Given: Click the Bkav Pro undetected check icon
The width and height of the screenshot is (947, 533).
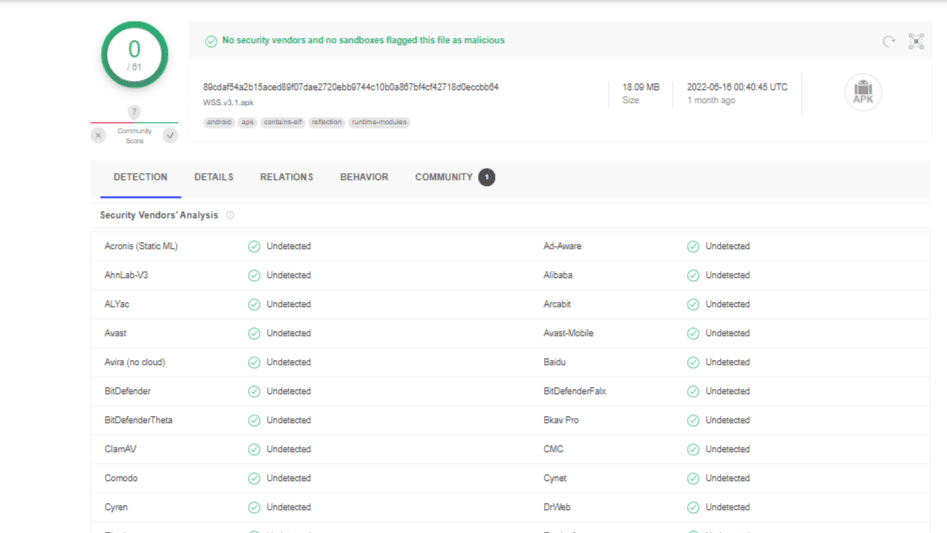Looking at the screenshot, I should tap(693, 420).
